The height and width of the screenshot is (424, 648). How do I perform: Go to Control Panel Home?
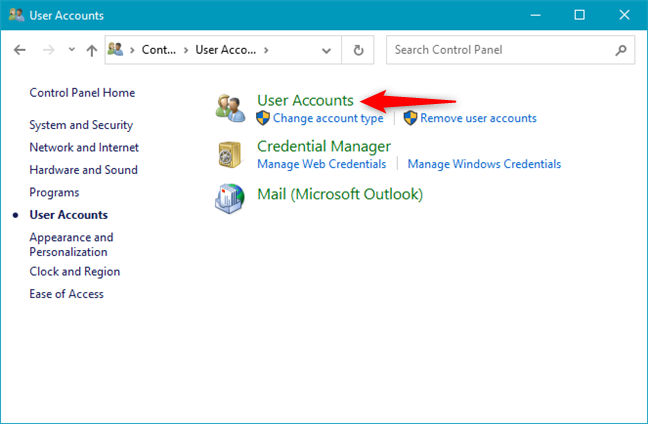[x=82, y=93]
